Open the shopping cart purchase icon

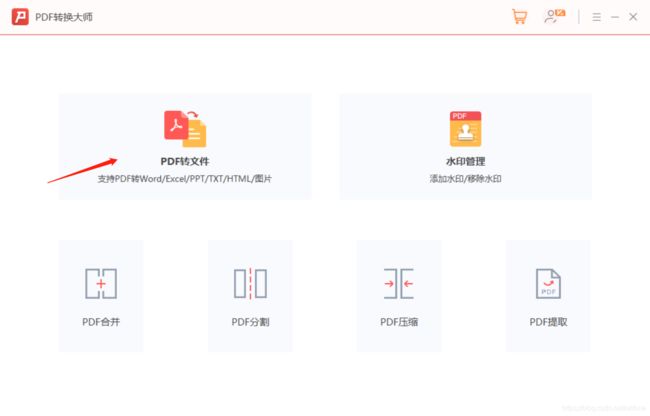(519, 17)
